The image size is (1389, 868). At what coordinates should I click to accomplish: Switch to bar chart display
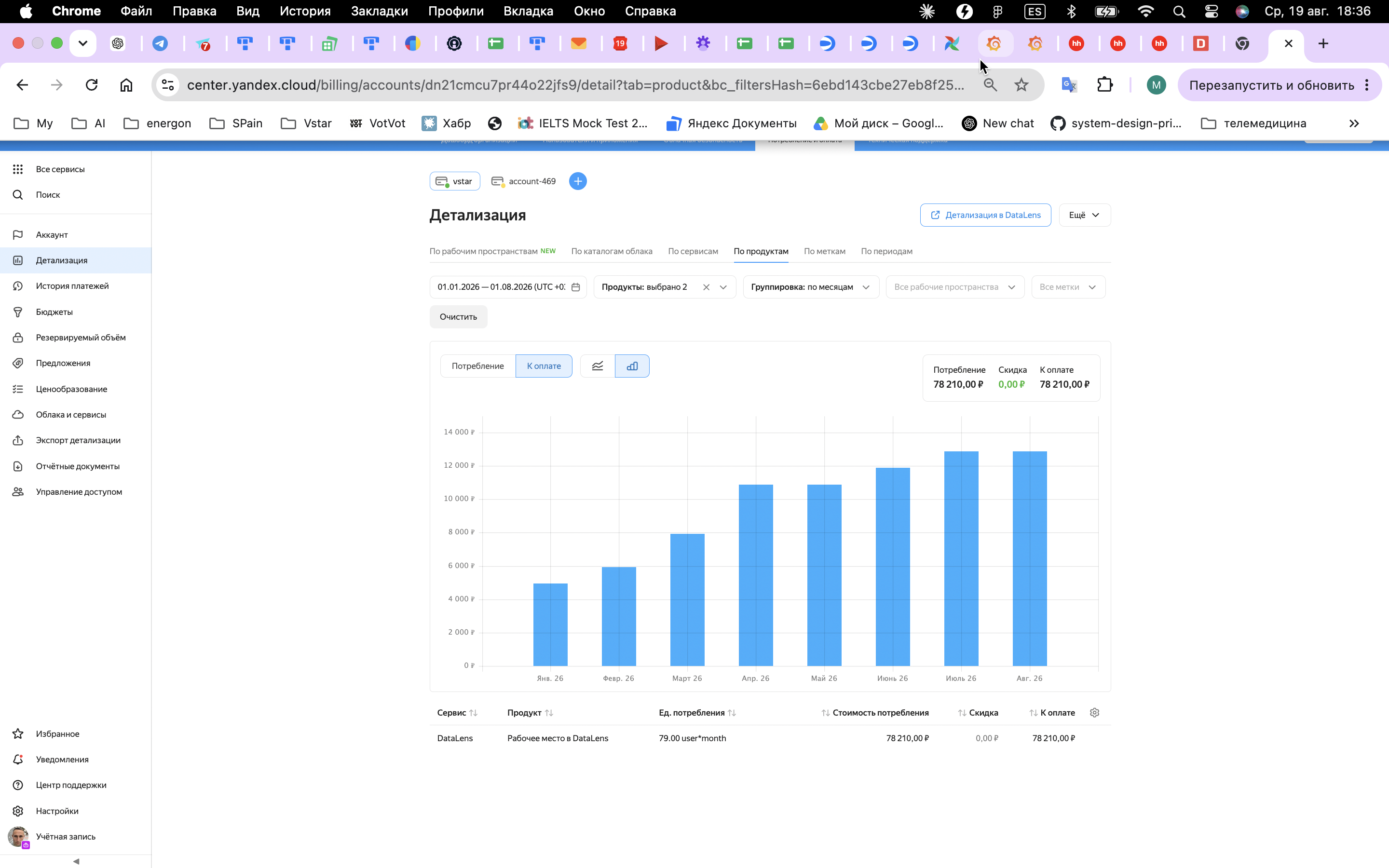632,366
